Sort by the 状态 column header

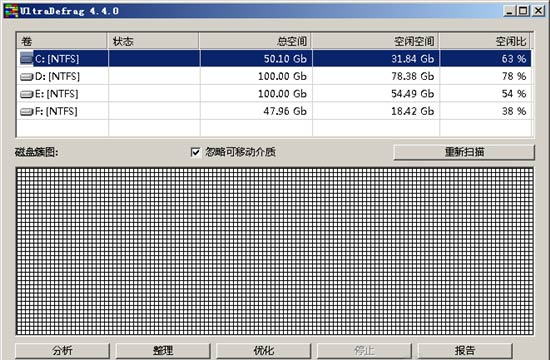(x=153, y=41)
